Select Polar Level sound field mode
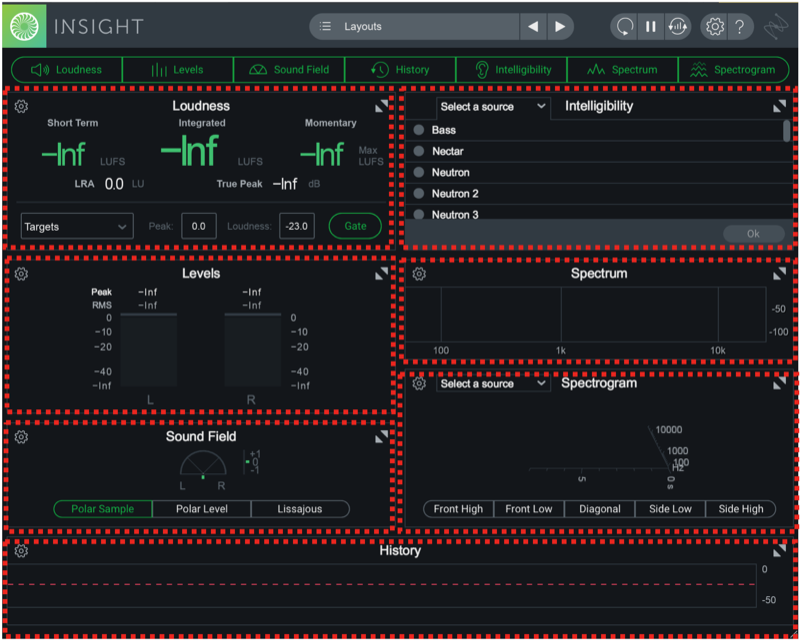Viewport: 800px width, 641px height. coord(202,509)
